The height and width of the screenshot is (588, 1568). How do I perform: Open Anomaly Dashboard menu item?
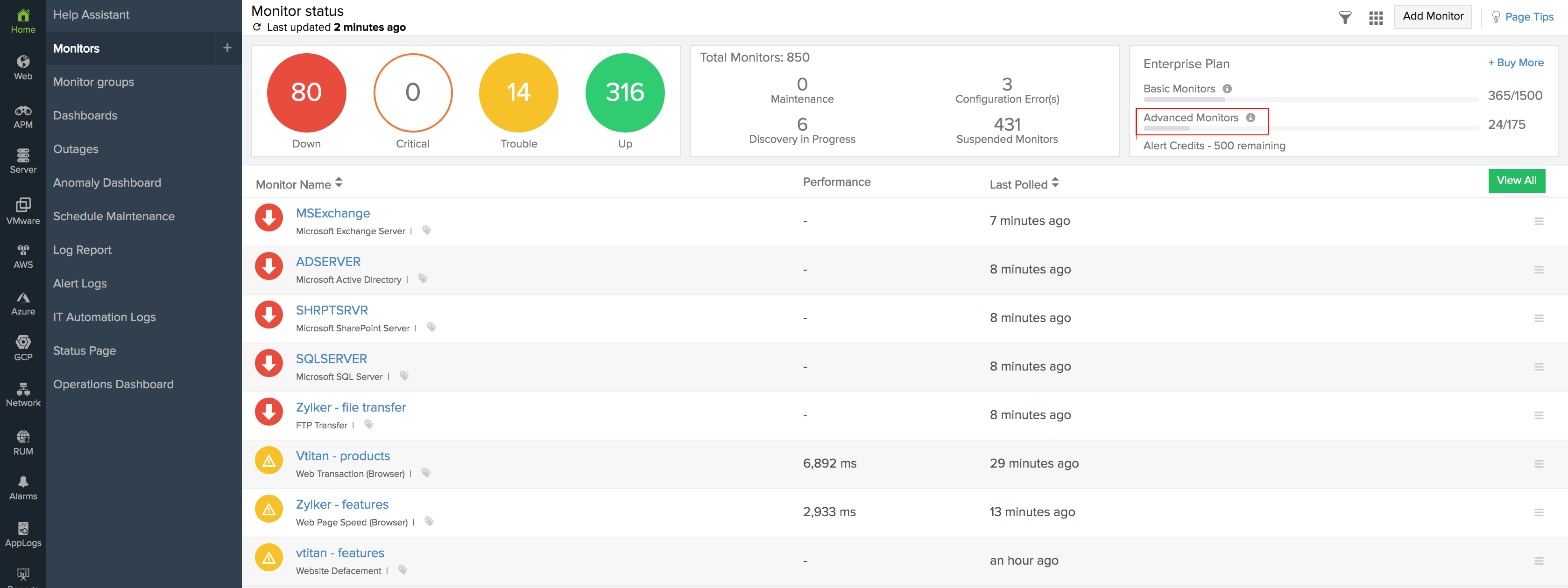coord(107,182)
